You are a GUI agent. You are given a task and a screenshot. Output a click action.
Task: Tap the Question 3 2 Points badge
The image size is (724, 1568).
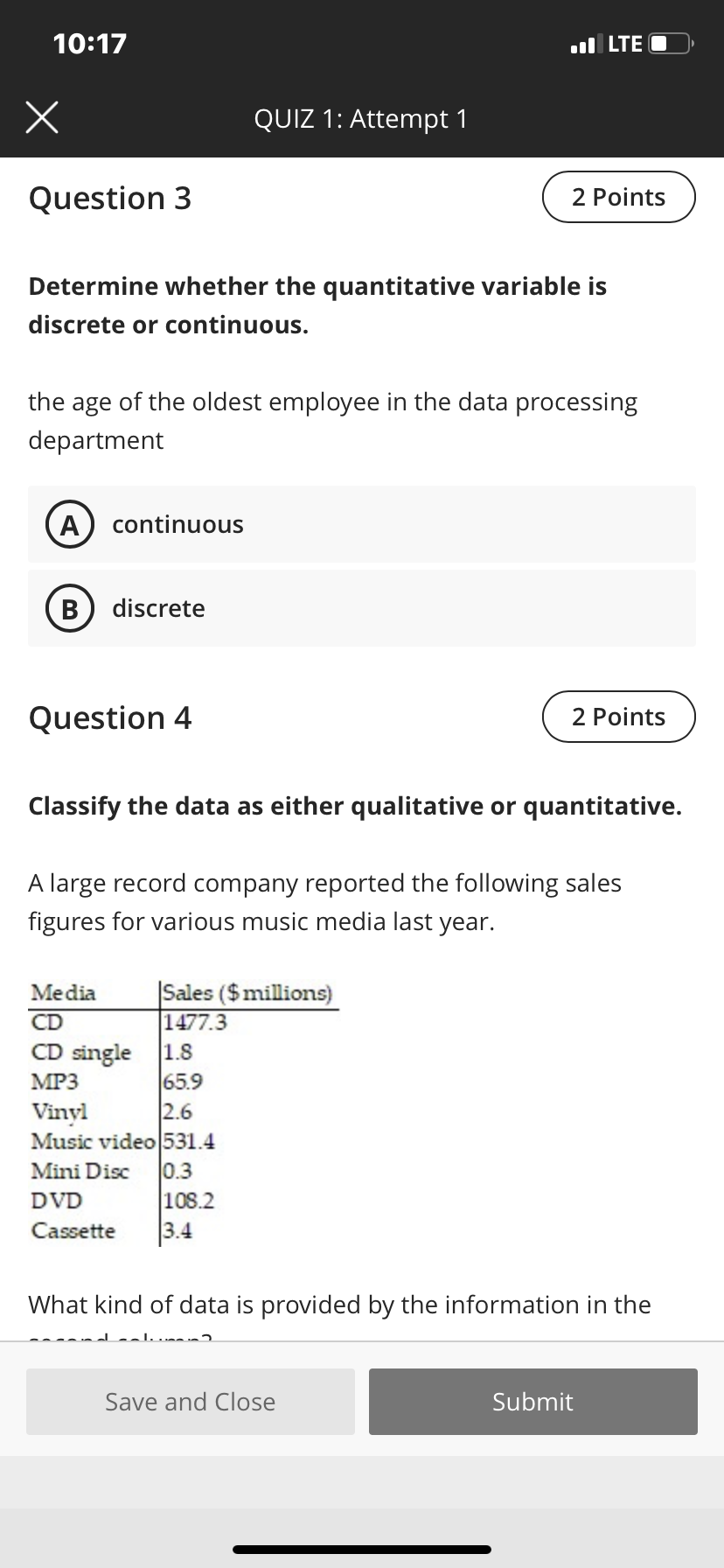[x=619, y=197]
